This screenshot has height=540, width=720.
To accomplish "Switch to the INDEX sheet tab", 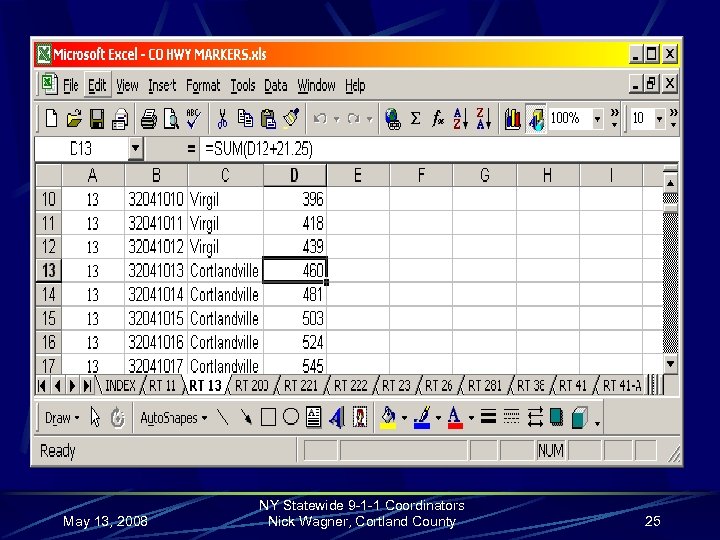I will coord(120,385).
